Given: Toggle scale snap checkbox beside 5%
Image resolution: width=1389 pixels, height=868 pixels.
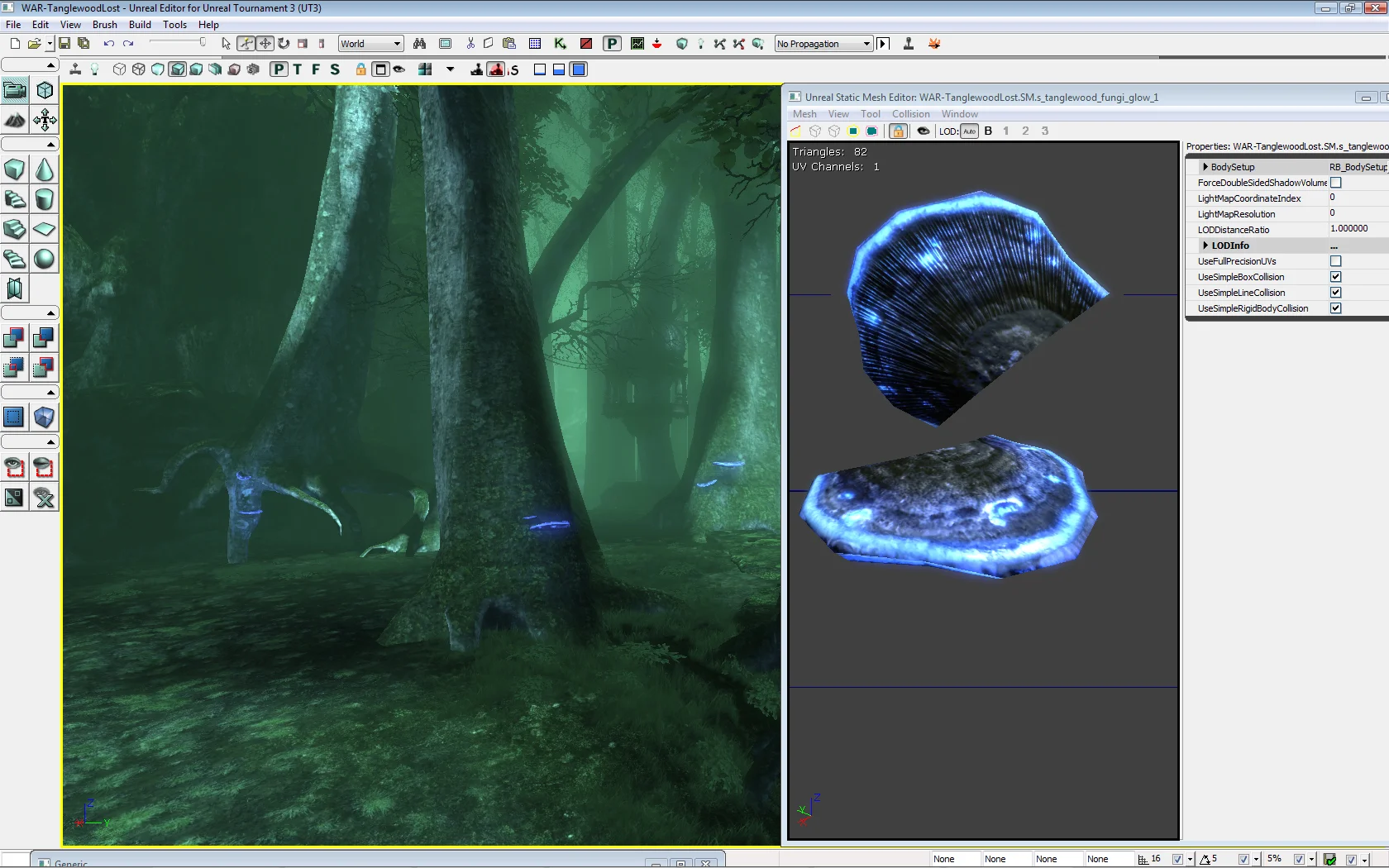Looking at the screenshot, I should (1299, 859).
